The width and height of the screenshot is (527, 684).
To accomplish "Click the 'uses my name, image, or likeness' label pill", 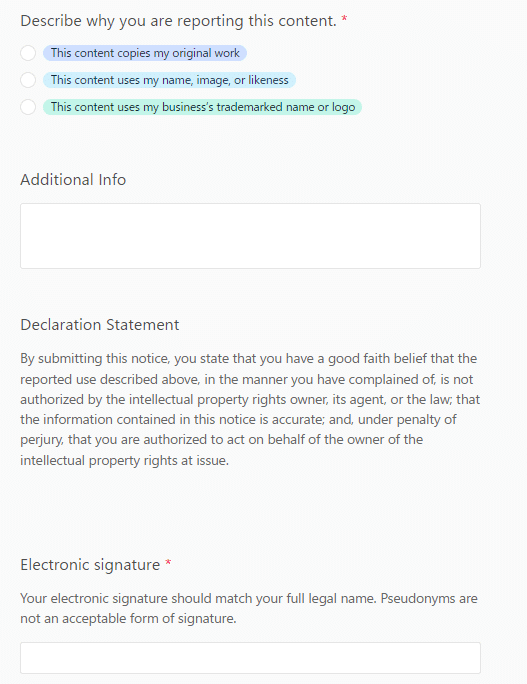I will [169, 80].
